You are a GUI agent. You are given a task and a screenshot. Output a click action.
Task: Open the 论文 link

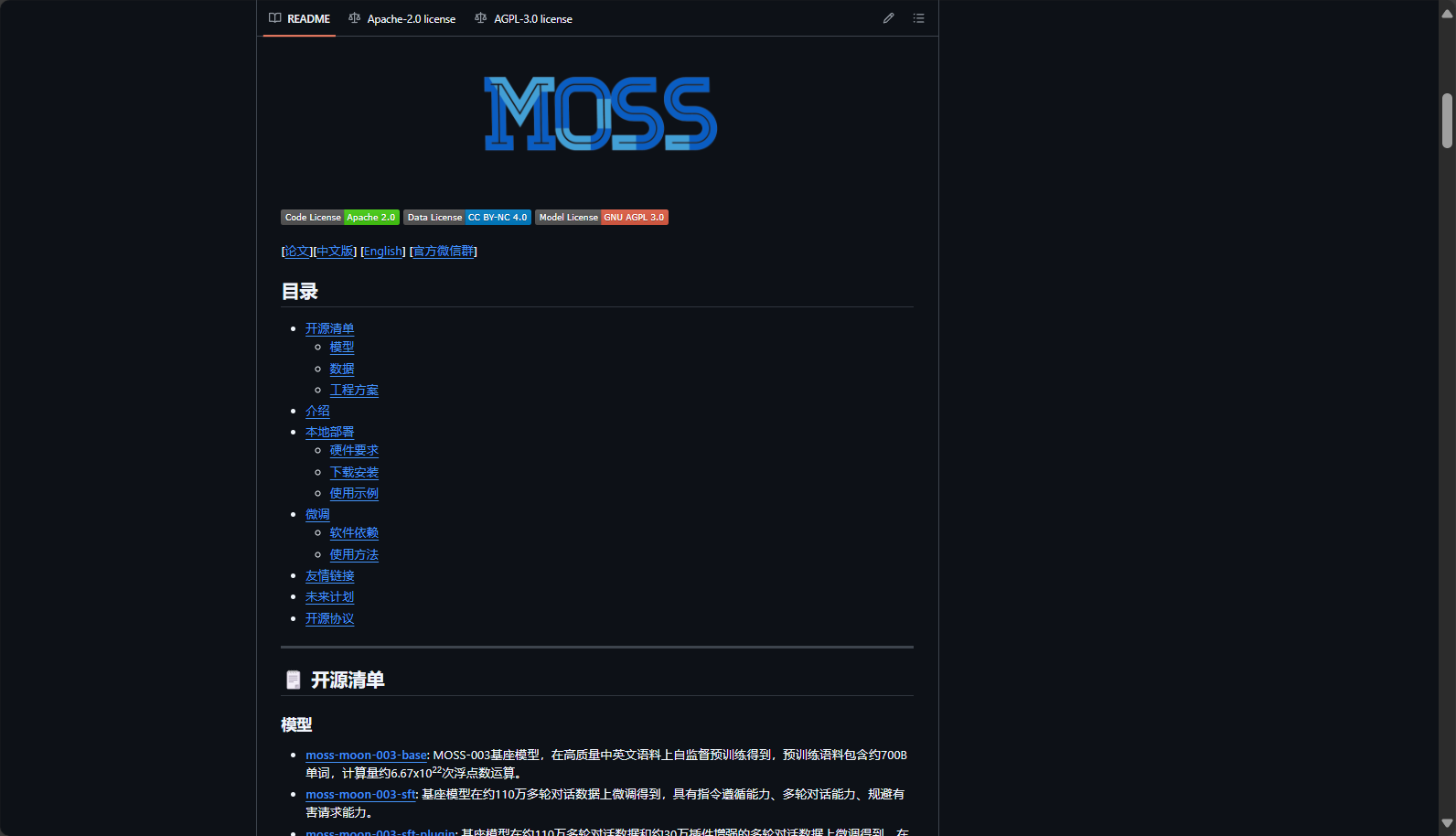coord(297,252)
